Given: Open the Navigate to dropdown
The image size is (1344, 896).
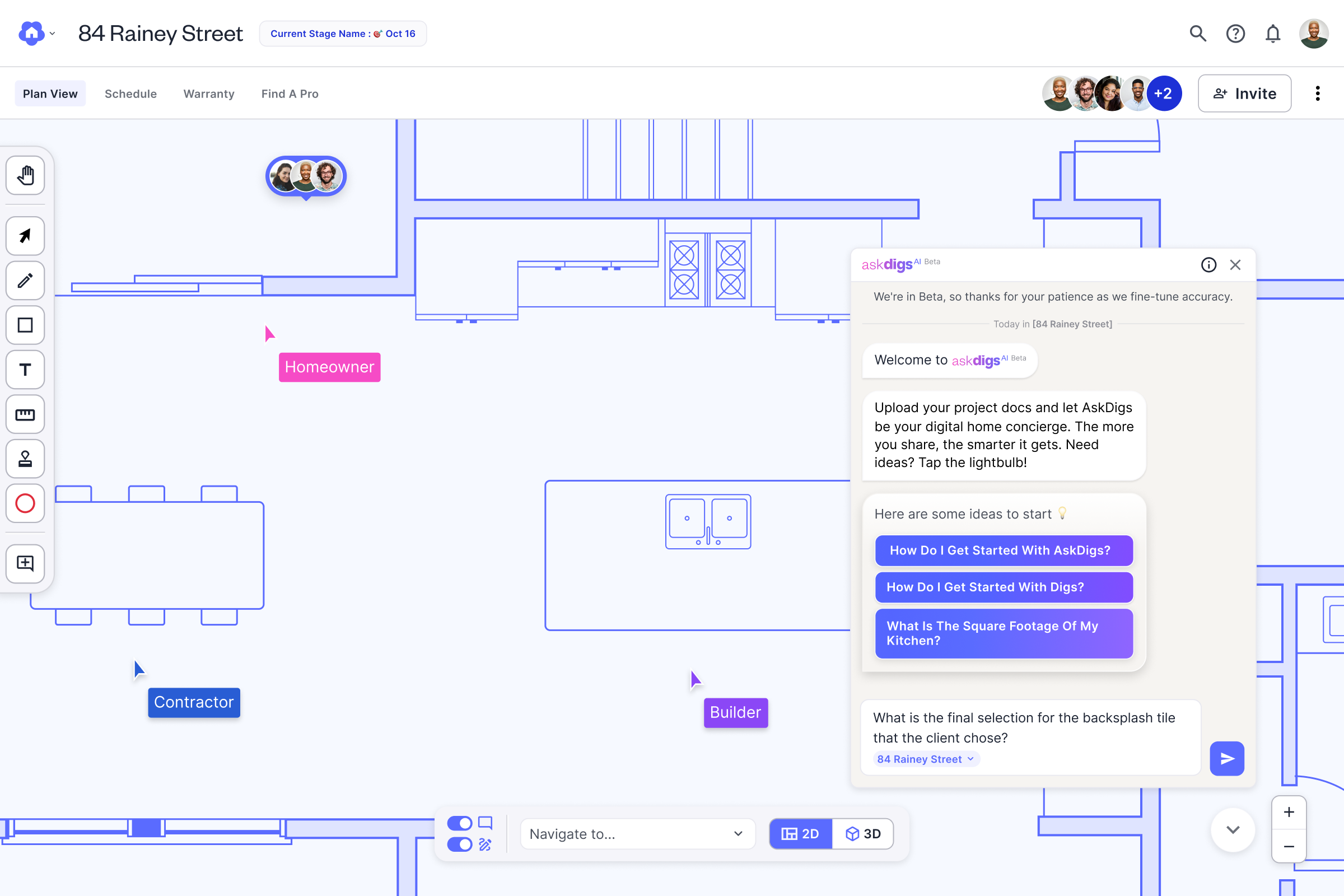Looking at the screenshot, I should [637, 834].
